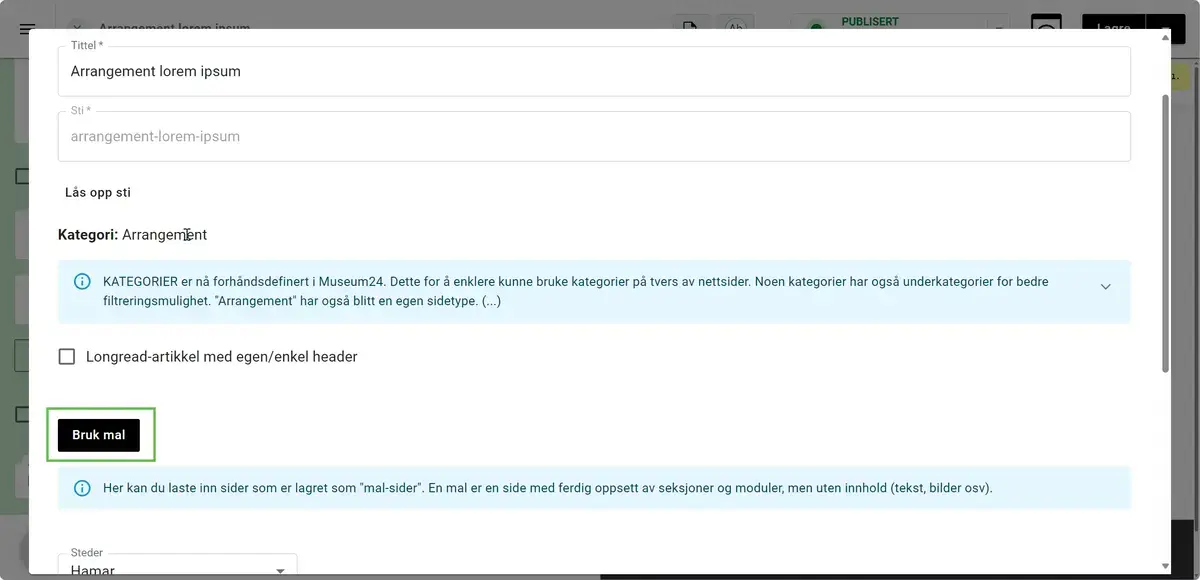Expand the KATEGORIER info box chevron
This screenshot has height=580, width=1200.
point(1105,287)
